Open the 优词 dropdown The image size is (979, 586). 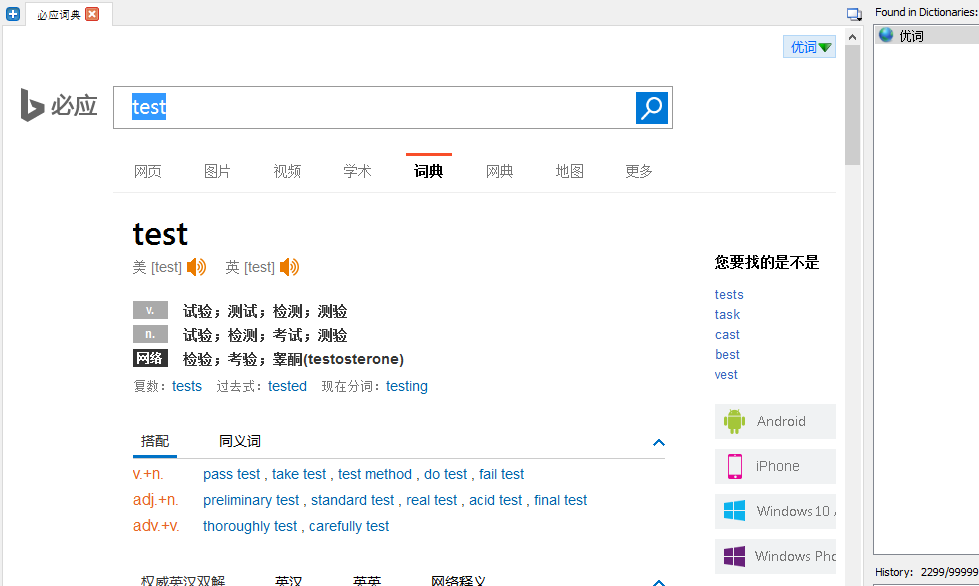click(x=810, y=47)
